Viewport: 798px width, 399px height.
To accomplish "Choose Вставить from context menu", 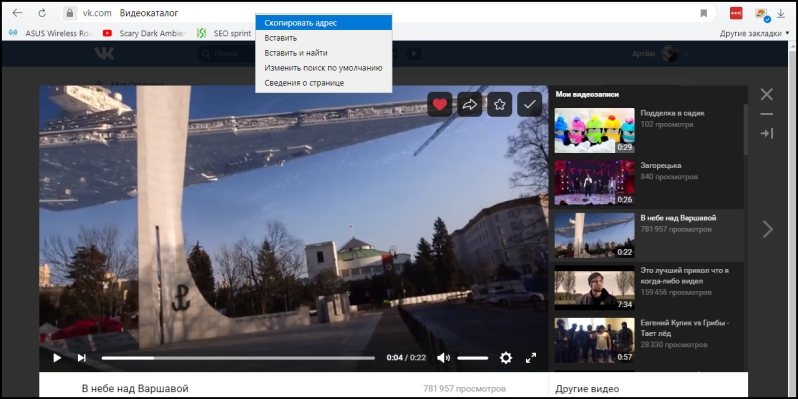I will [324, 38].
